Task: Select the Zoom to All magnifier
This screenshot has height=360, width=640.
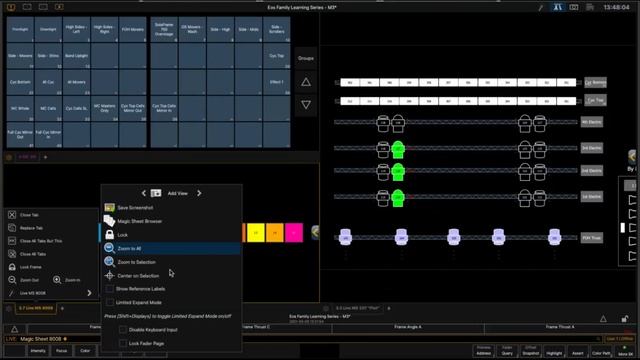Action: [109, 248]
